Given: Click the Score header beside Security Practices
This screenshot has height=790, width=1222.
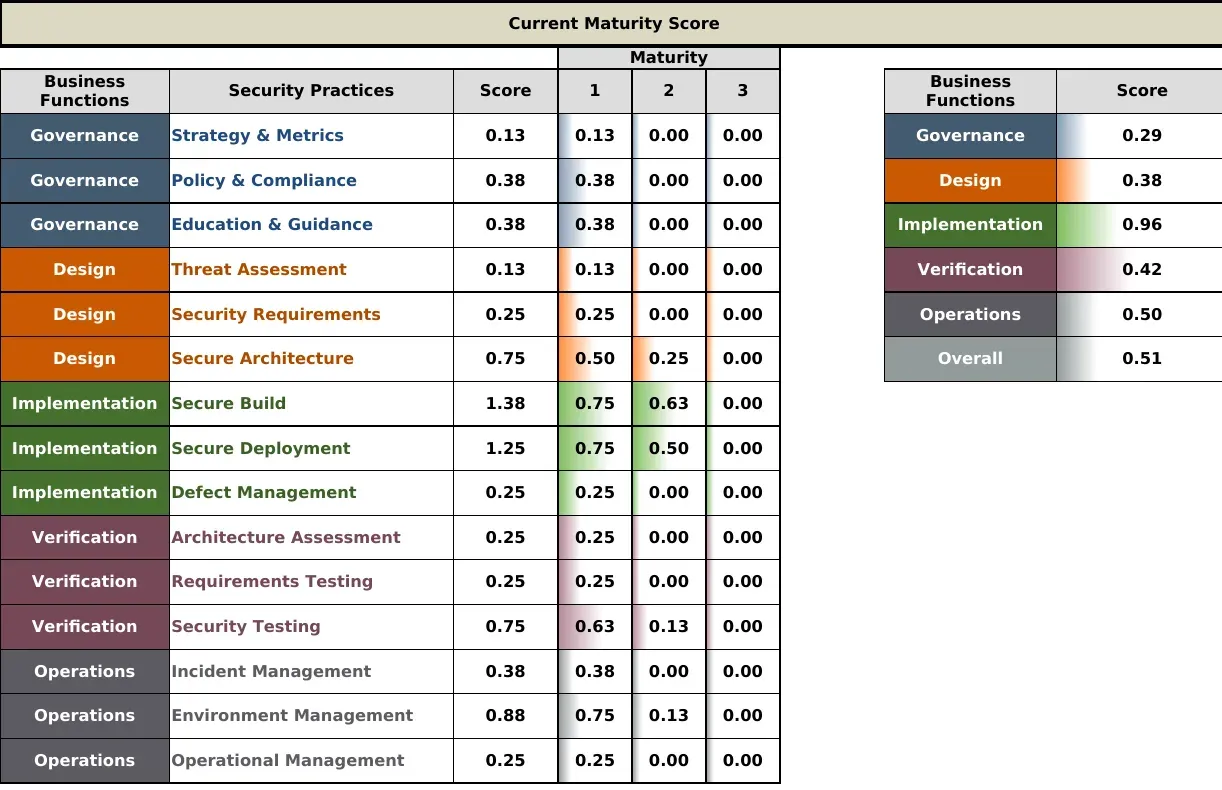Looking at the screenshot, I should pyautogui.click(x=505, y=91).
